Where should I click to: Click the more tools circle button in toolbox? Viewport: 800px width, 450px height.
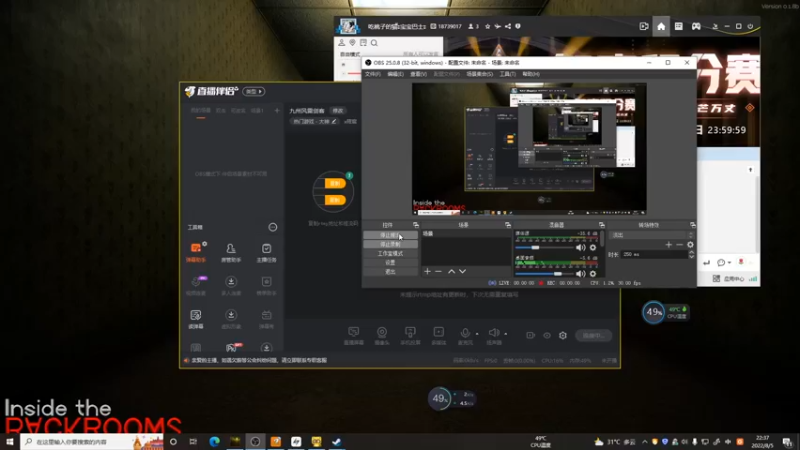coord(273,227)
